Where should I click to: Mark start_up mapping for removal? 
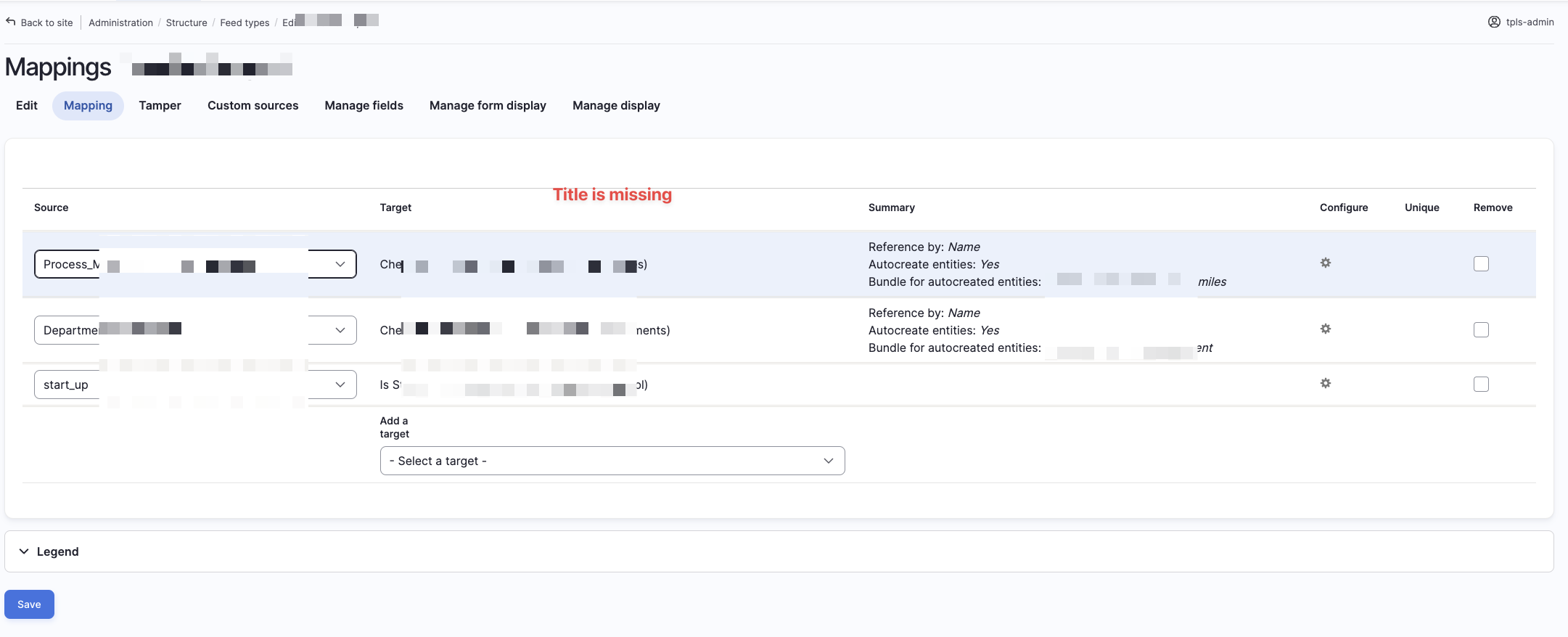pos(1481,385)
